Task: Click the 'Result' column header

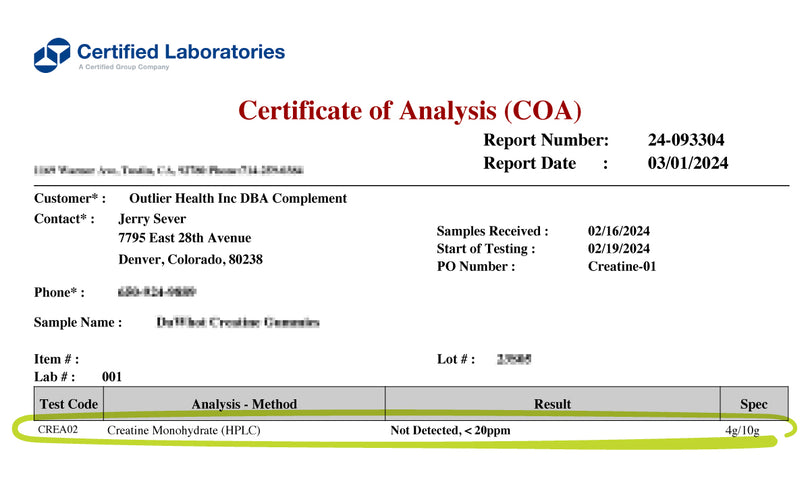Action: (552, 404)
